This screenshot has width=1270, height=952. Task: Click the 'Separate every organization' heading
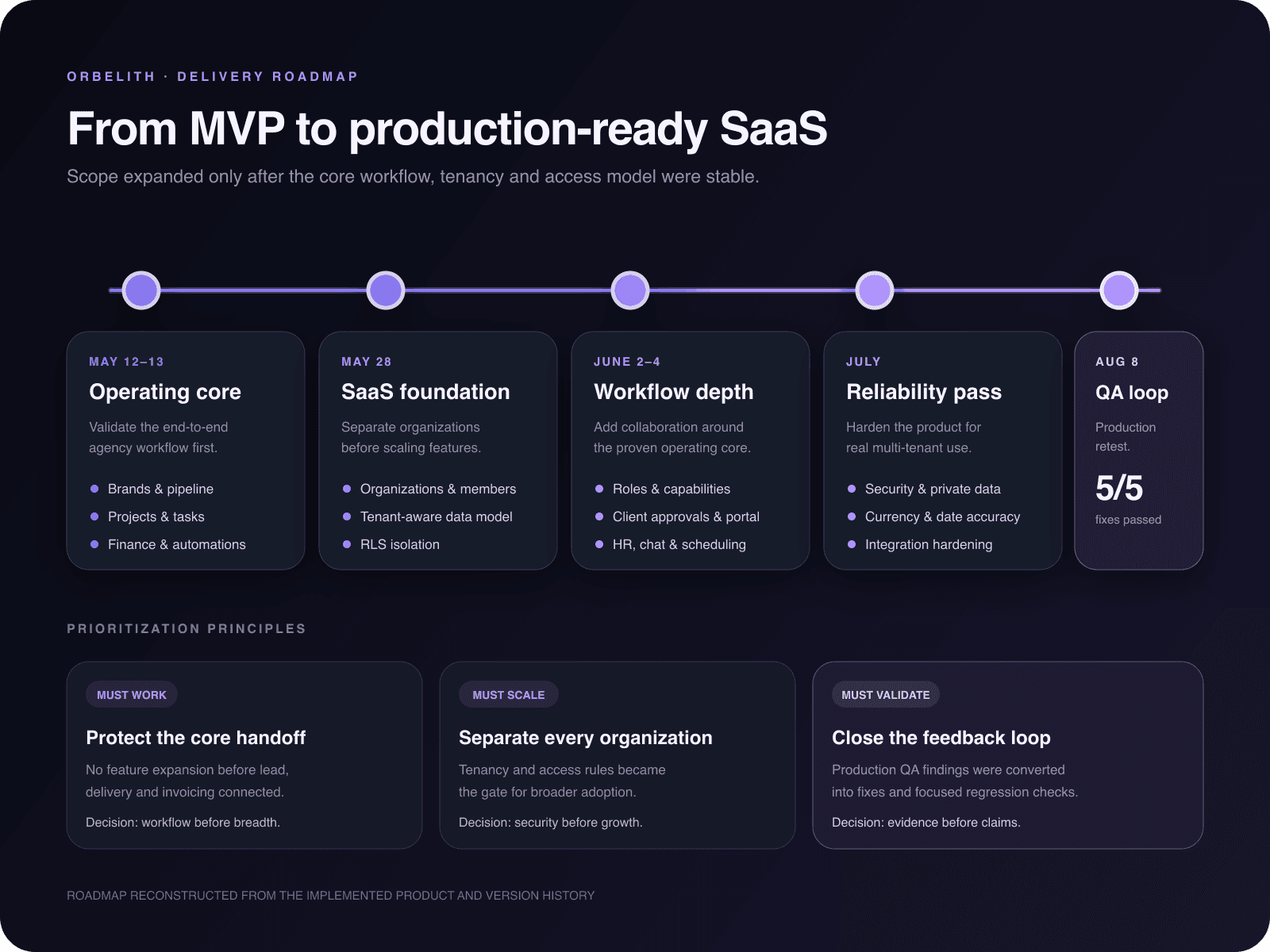[x=586, y=738]
